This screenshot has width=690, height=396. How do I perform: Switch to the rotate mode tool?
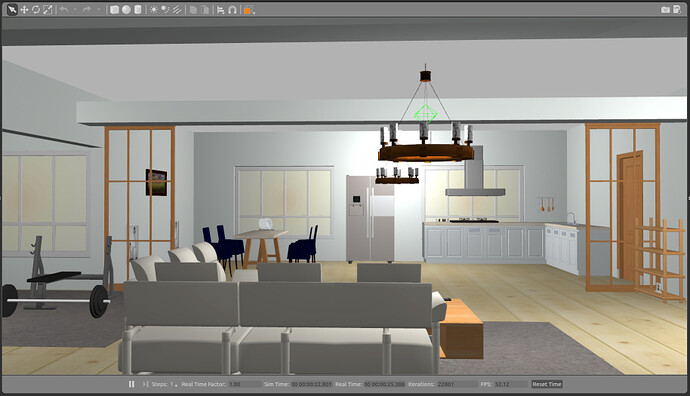point(36,10)
